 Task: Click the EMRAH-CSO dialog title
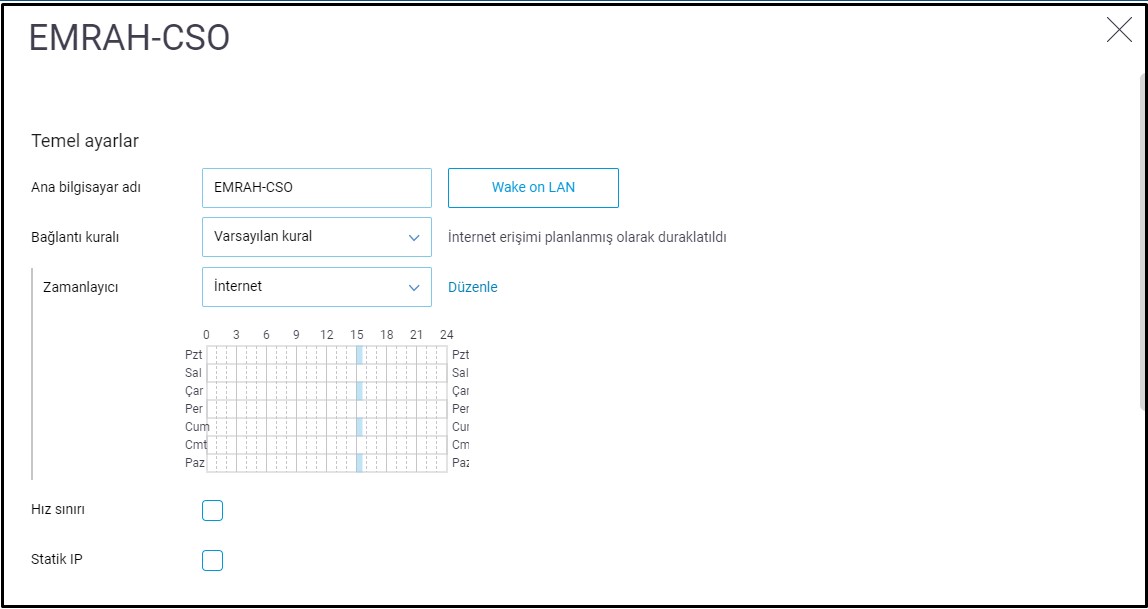pyautogui.click(x=129, y=38)
